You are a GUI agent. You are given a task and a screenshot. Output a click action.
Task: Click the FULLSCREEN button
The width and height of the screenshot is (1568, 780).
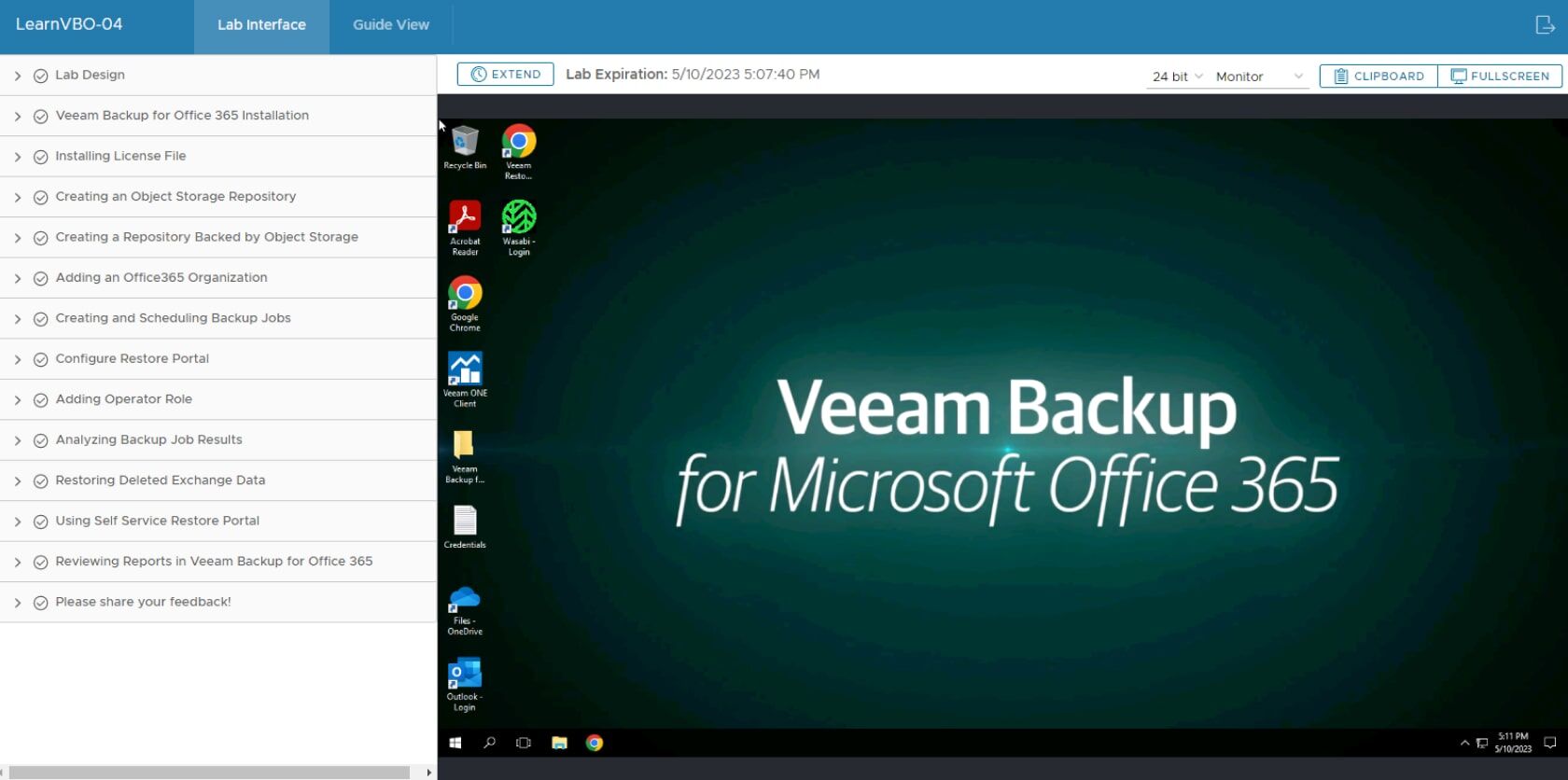1500,76
